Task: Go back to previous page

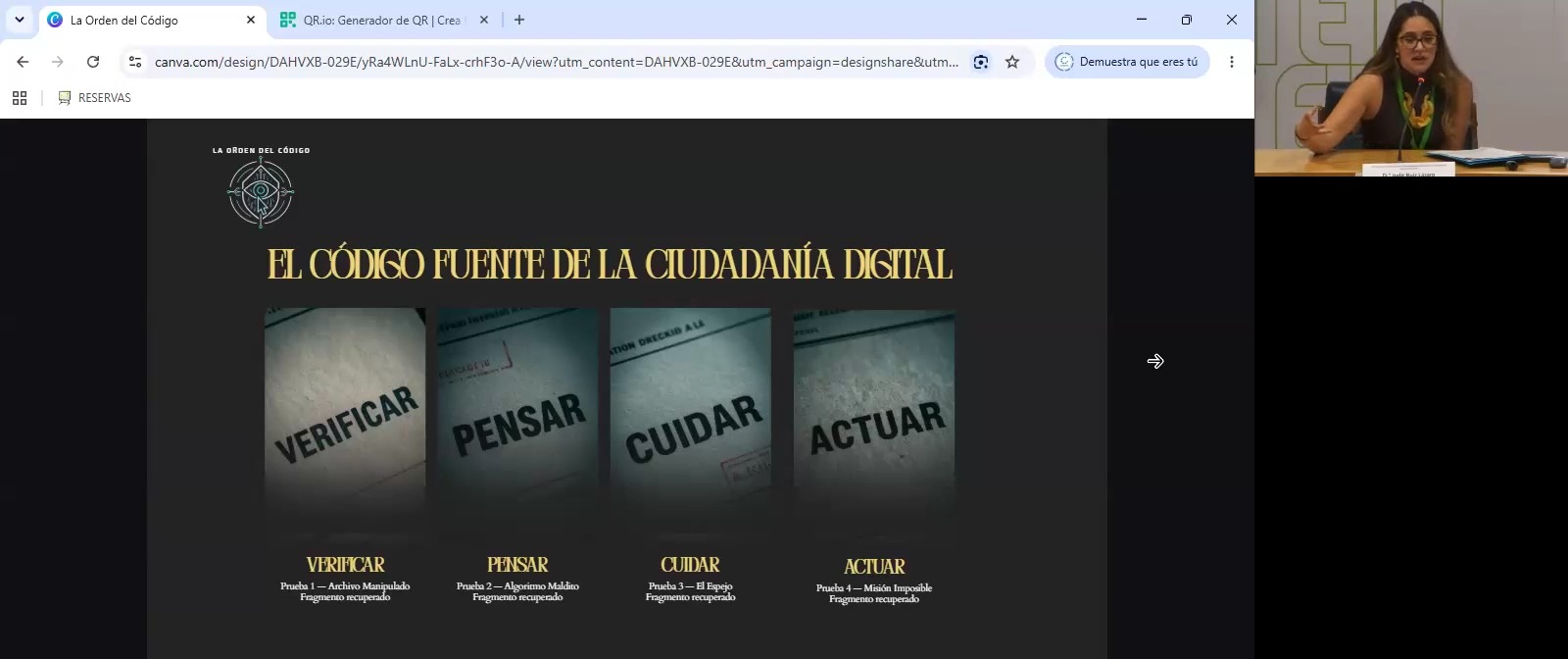Action: (x=23, y=62)
